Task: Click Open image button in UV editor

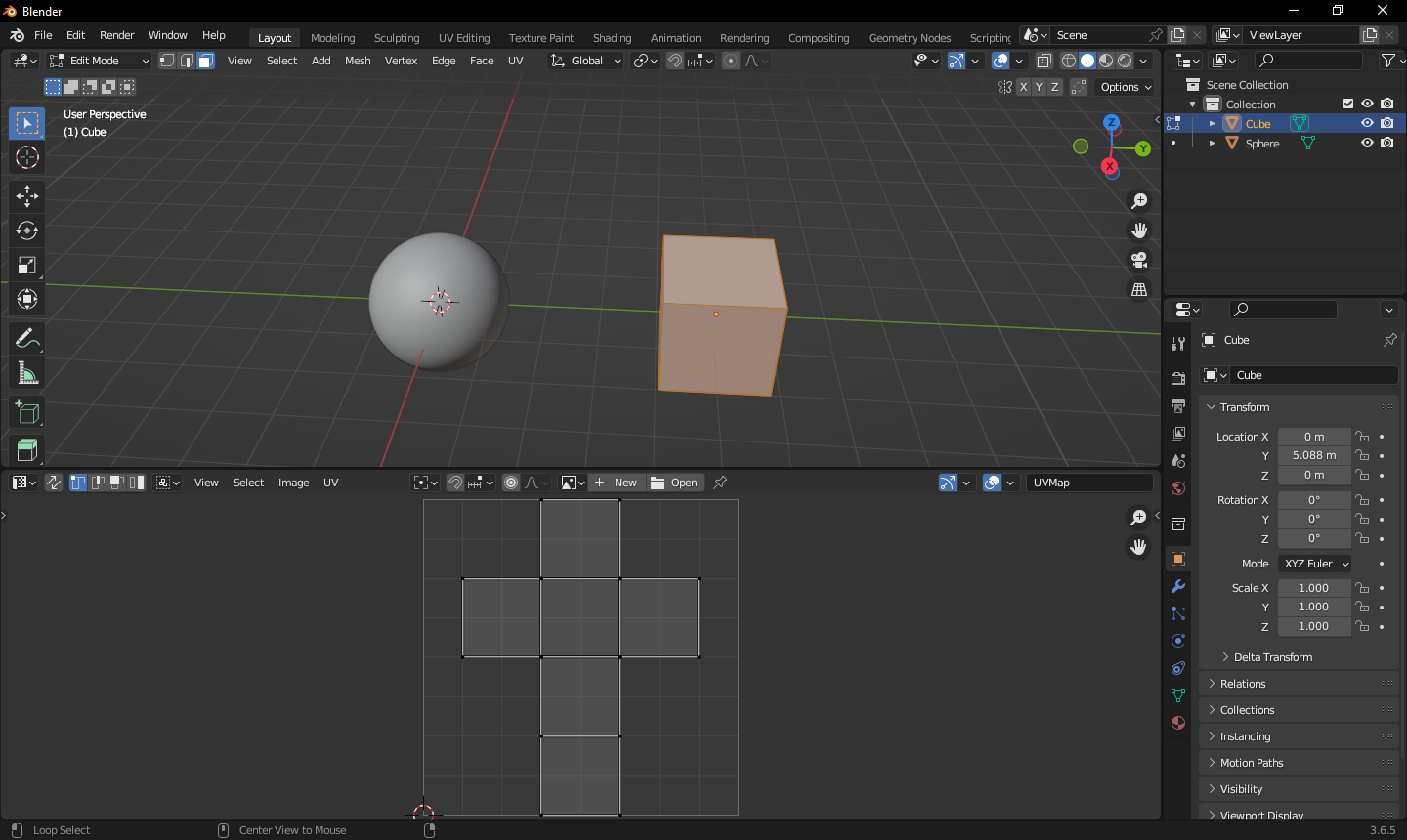Action: [x=674, y=483]
